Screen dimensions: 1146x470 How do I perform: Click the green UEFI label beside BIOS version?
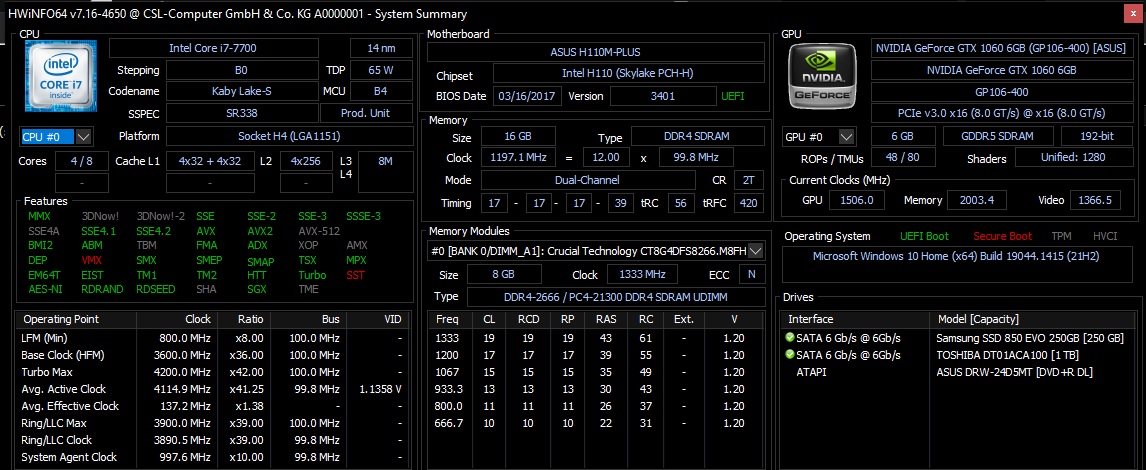733,96
